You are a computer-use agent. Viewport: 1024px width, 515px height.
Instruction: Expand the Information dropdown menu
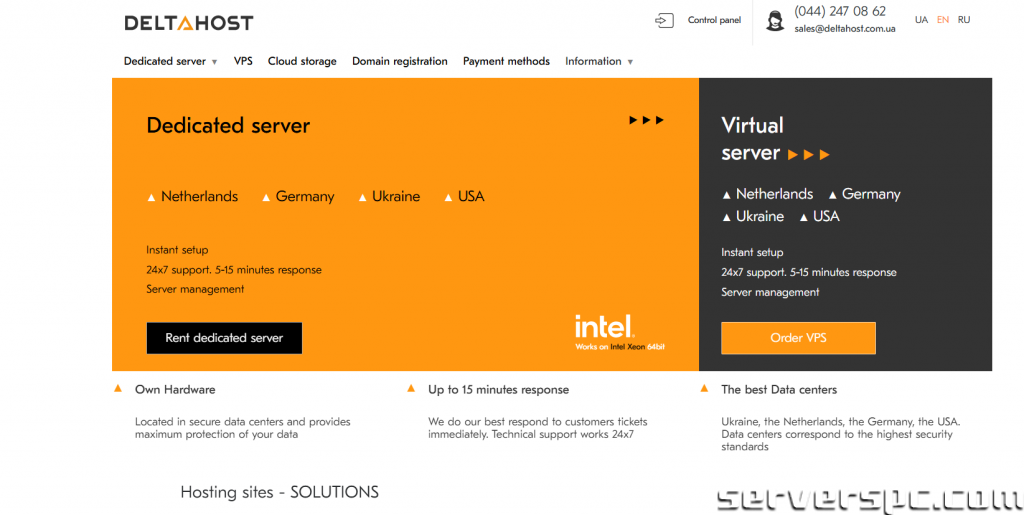click(599, 61)
